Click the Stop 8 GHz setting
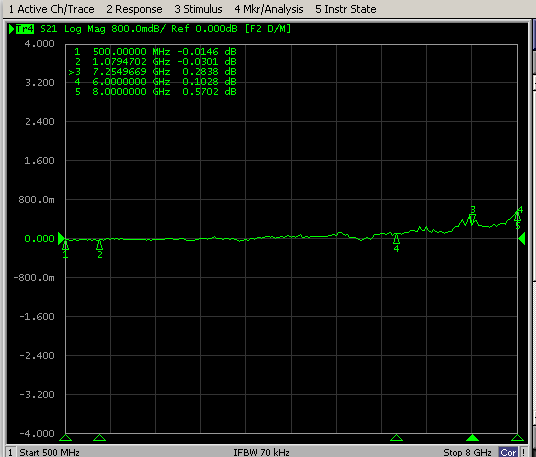536x457 pixels. point(467,452)
